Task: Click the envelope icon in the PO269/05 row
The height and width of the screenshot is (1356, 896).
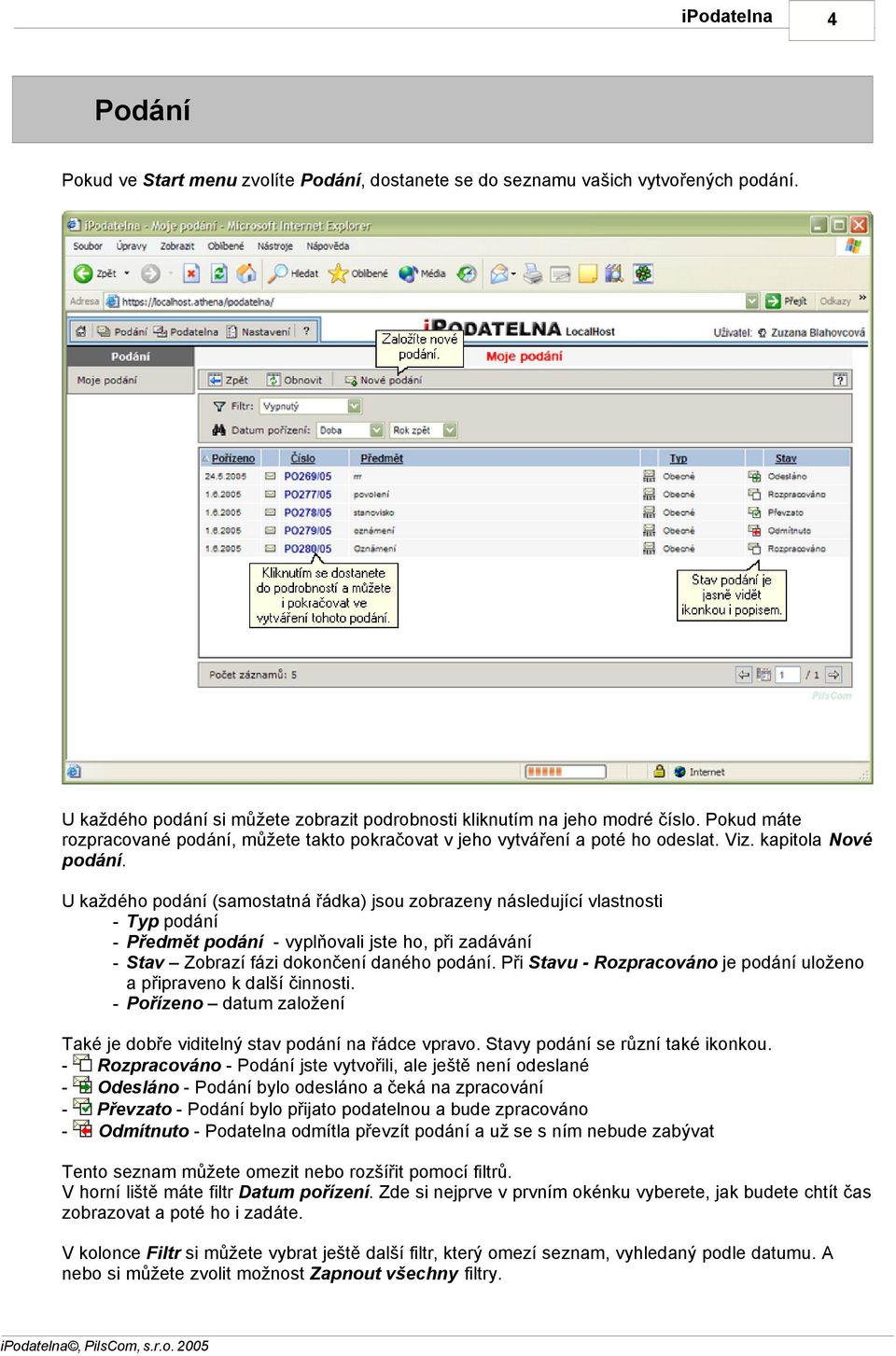Action: (x=270, y=476)
